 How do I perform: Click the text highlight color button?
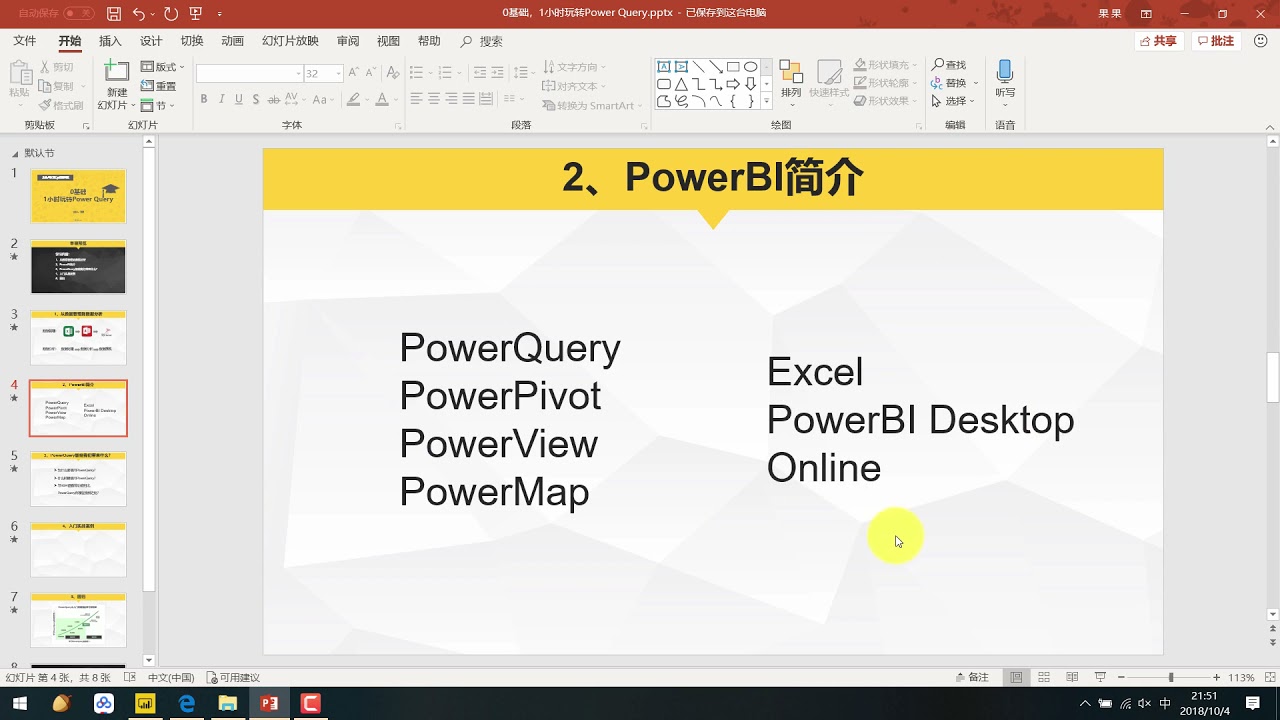[x=352, y=99]
